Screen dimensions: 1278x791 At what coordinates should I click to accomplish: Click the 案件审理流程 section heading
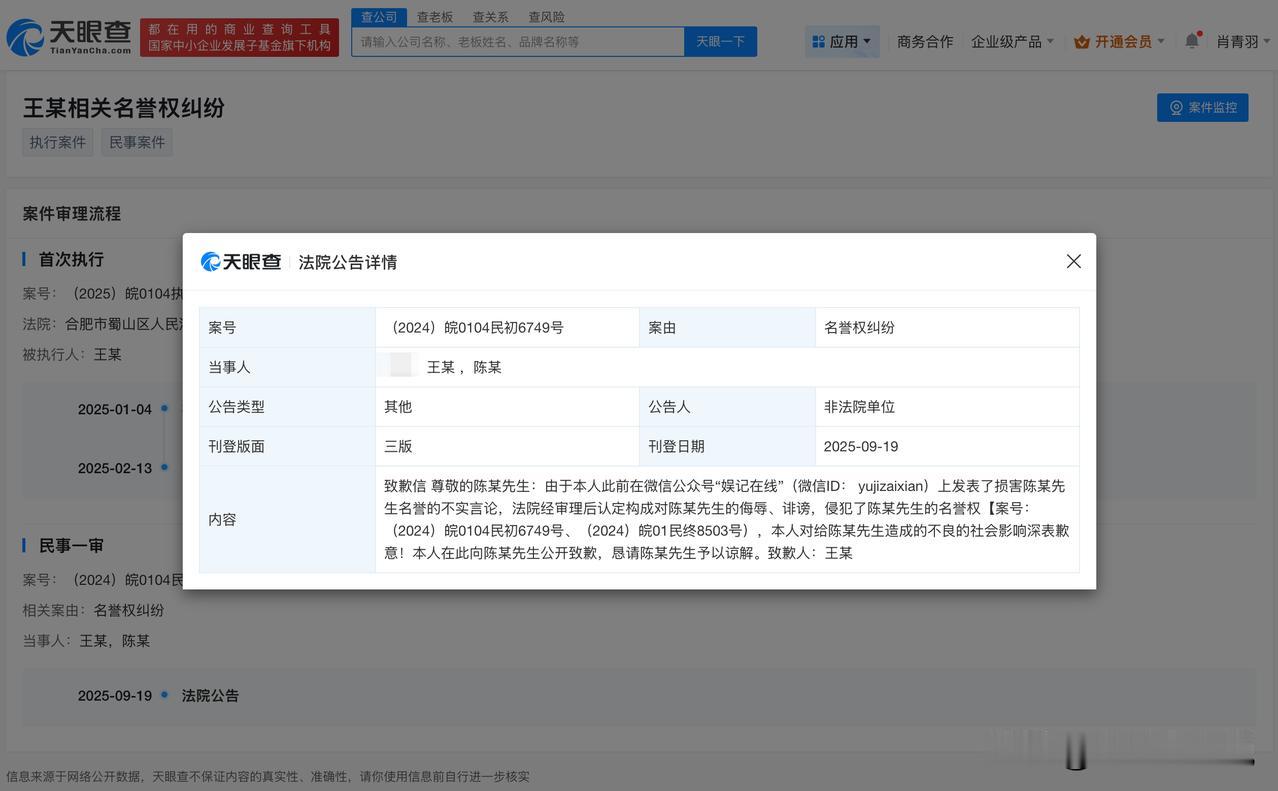click(x=72, y=213)
